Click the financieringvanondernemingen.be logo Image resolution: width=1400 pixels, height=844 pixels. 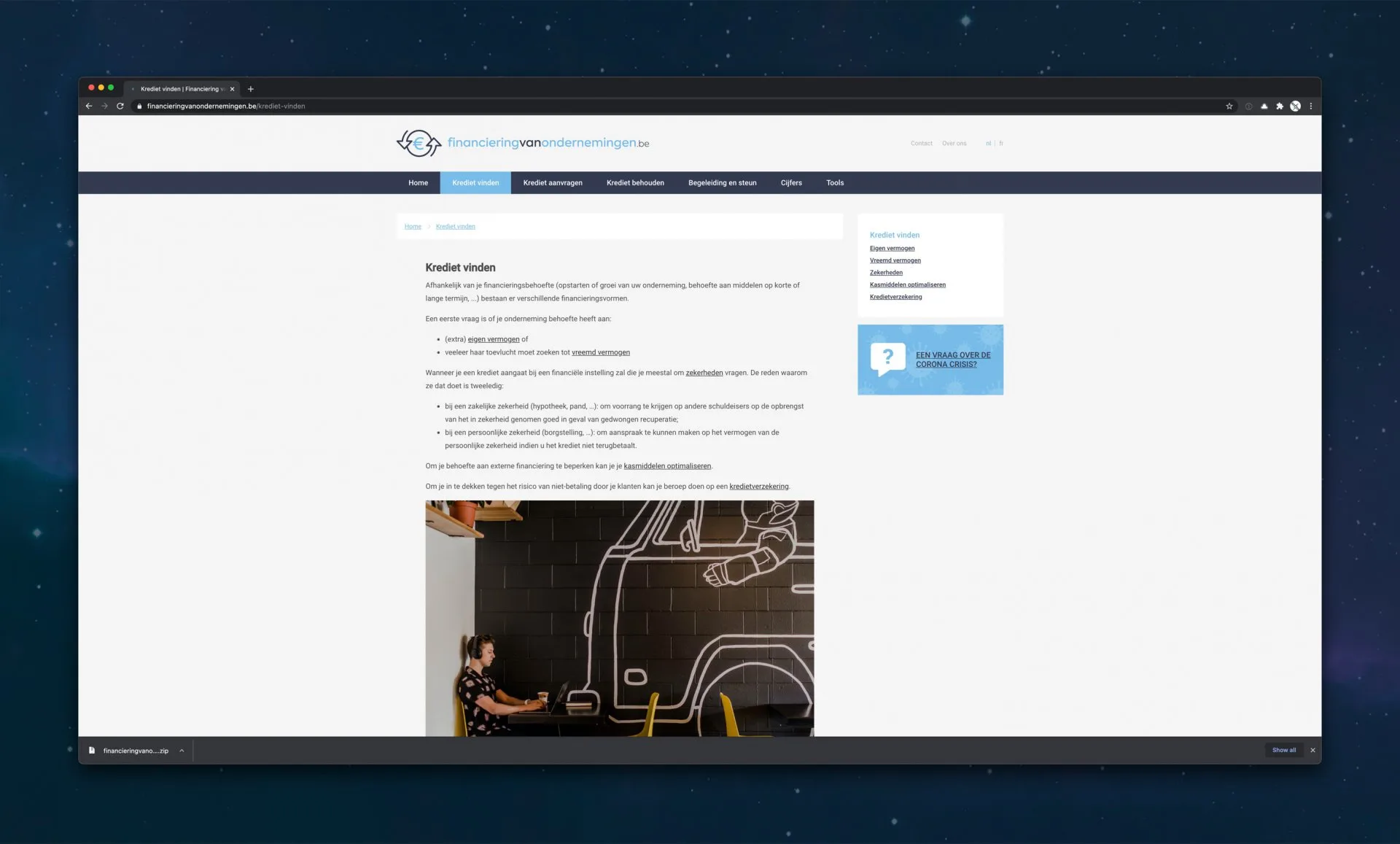pos(522,143)
